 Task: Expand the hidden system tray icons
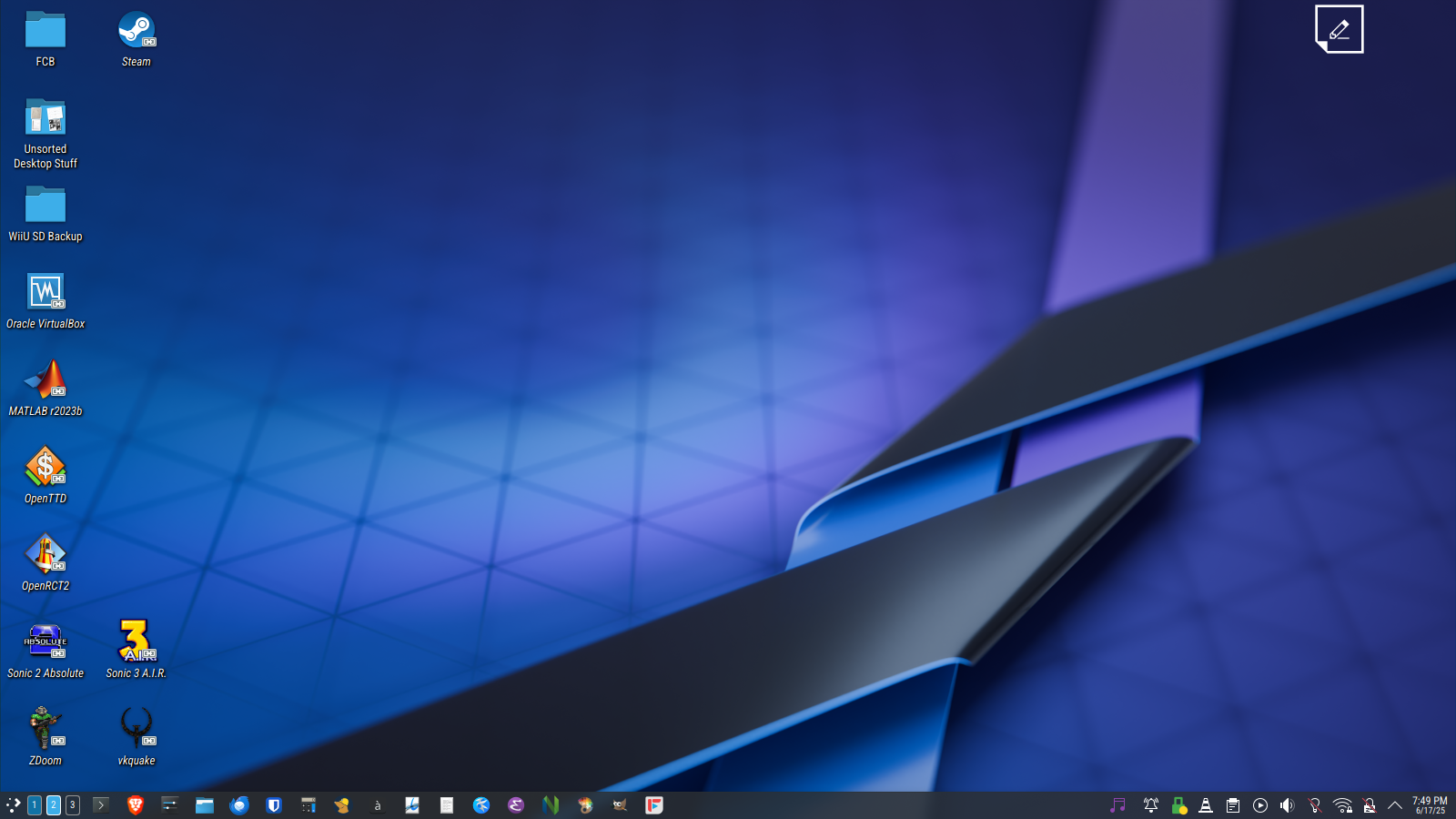[x=1395, y=804]
